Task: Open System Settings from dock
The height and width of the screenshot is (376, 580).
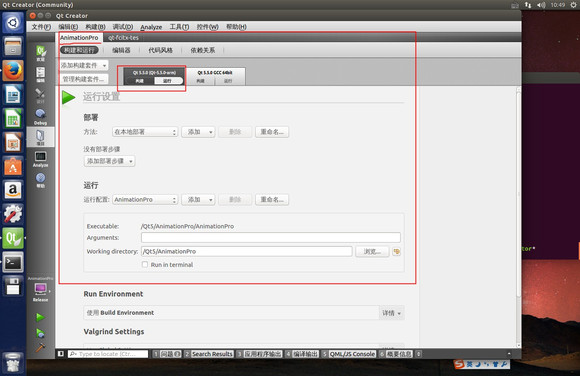Action: pos(13,214)
